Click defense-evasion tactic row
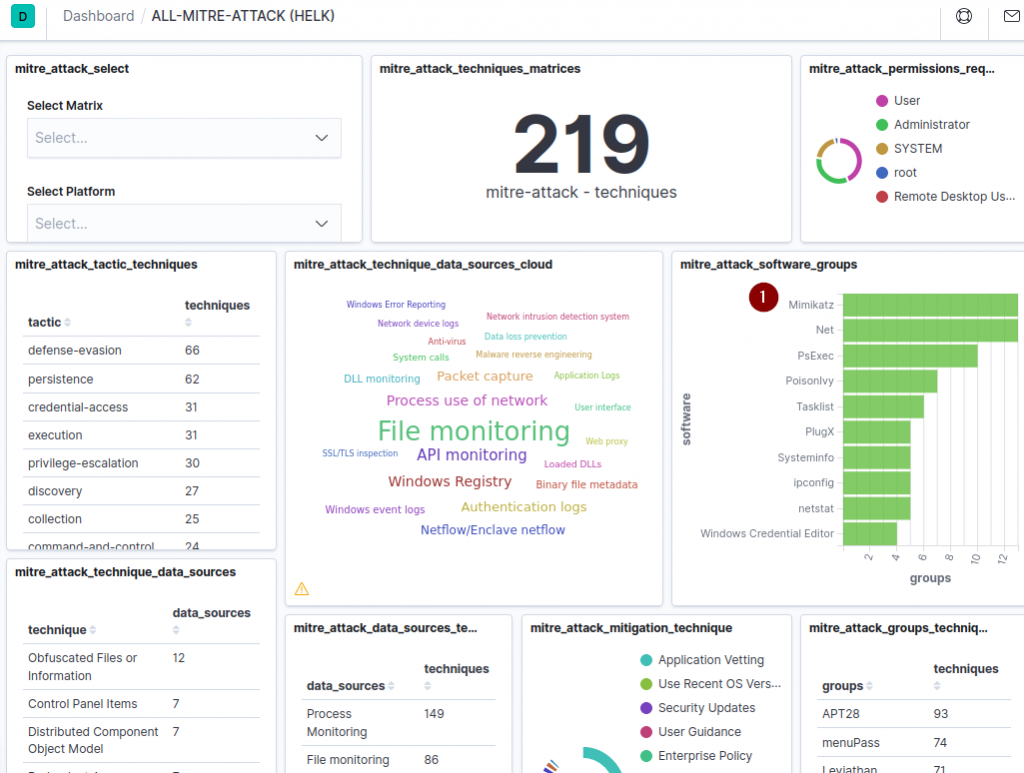 click(x=141, y=351)
